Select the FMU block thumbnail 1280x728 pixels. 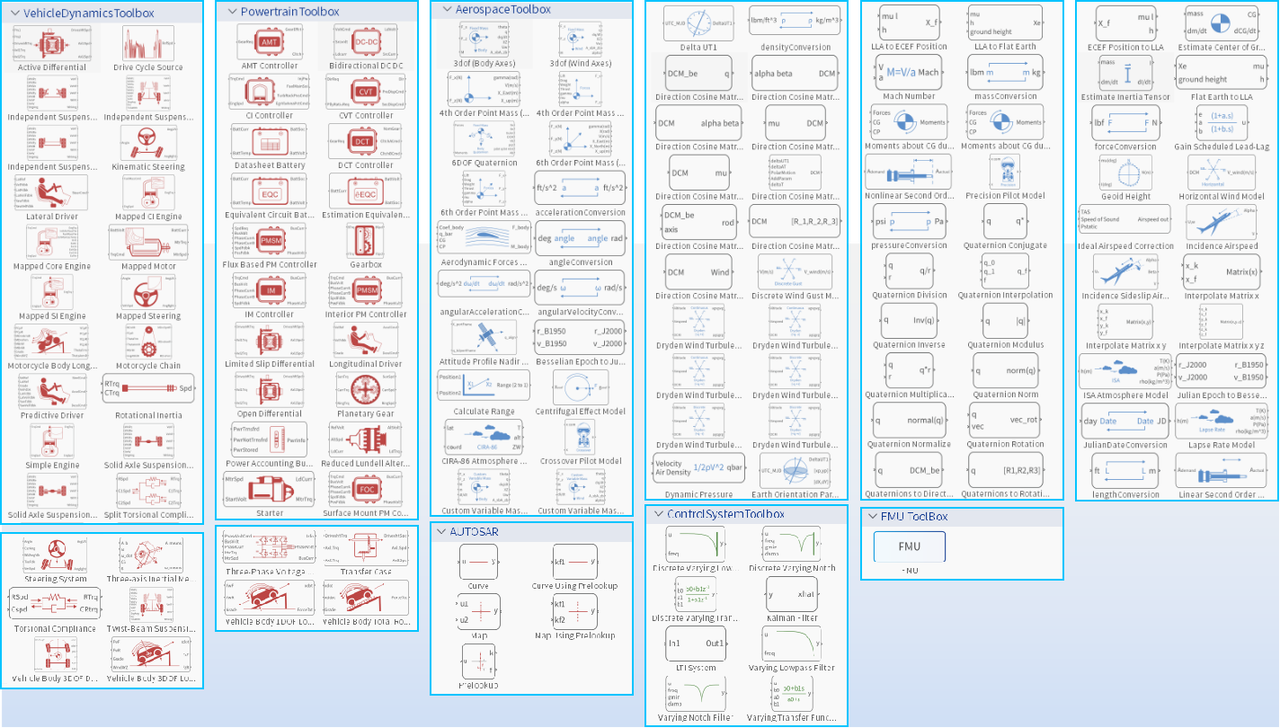(x=908, y=547)
